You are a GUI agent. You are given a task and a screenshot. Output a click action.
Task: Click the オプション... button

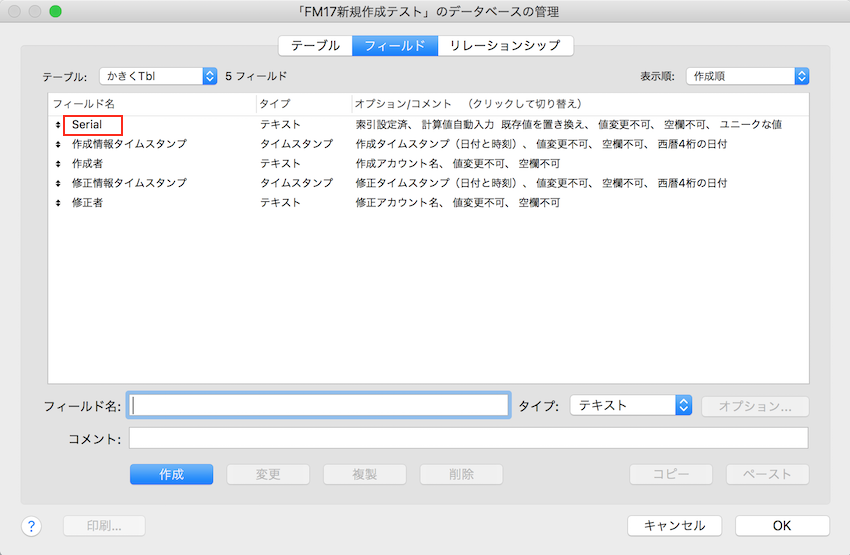(x=755, y=406)
